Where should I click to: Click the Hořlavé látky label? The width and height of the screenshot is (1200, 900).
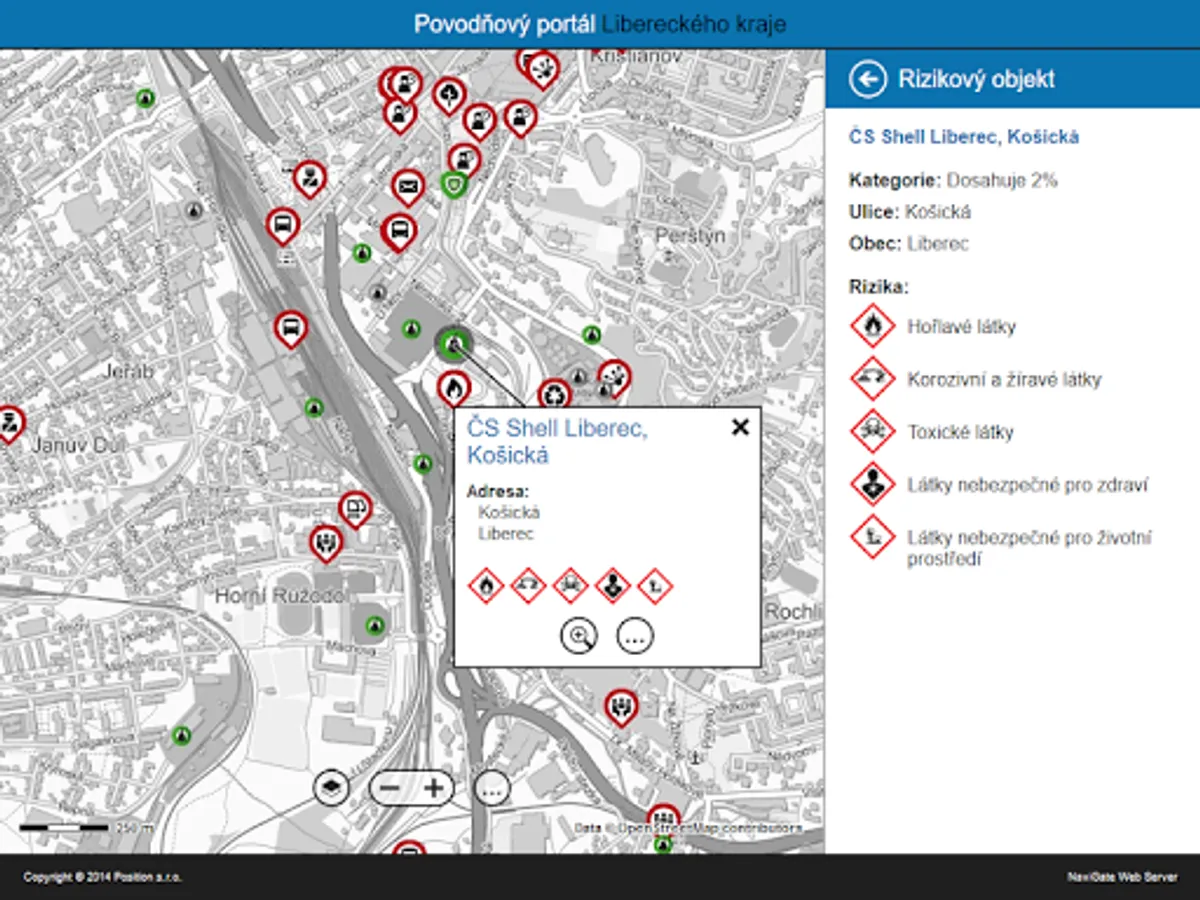pos(961,326)
